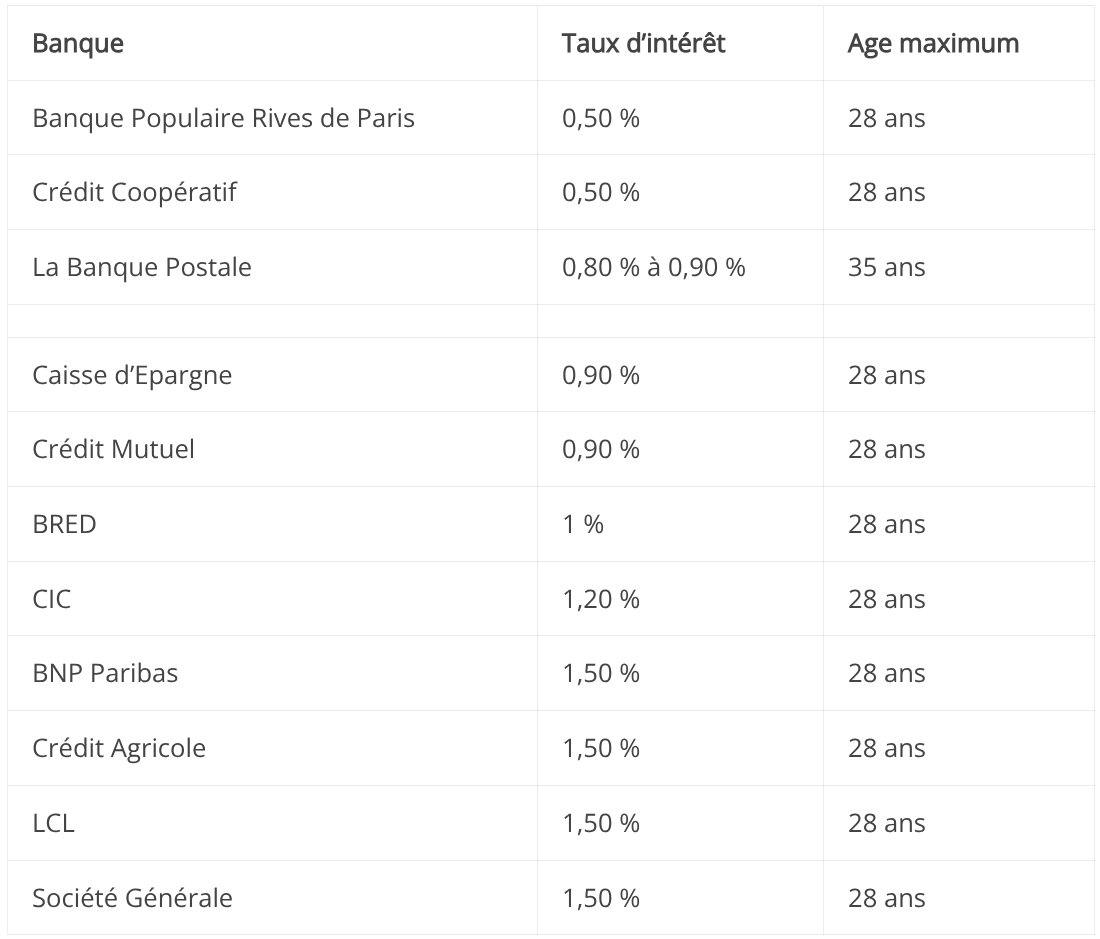Screen dimensions: 1100x939
Task: Click the "1,20 %" interest rate cell
Action: [600, 599]
